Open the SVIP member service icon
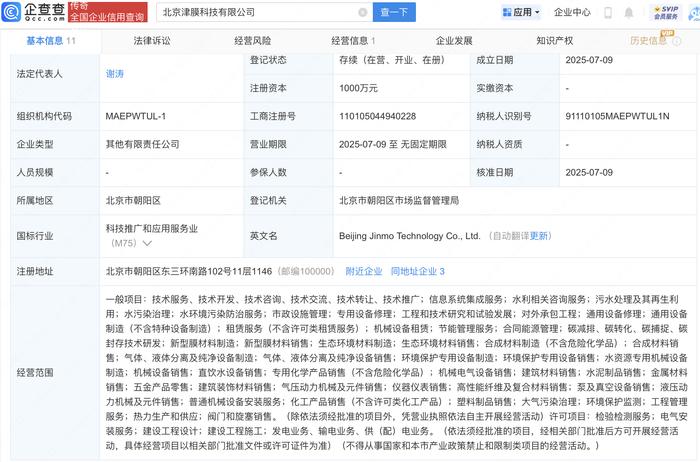 666,12
